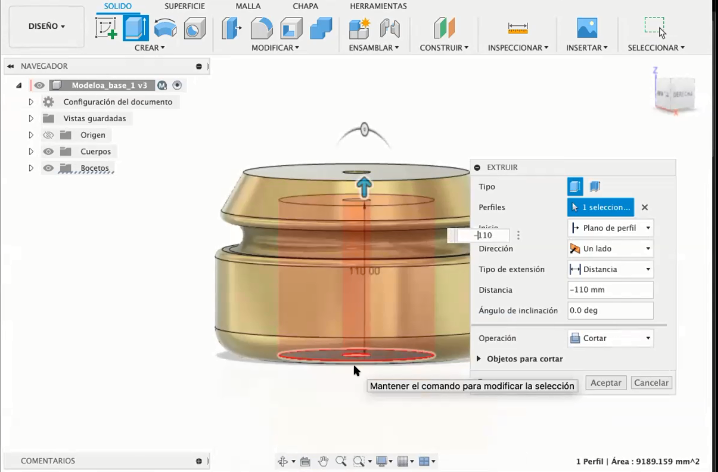
Task: Toggle visibility of Modeloa_base_1 v3 component
Action: (x=39, y=85)
